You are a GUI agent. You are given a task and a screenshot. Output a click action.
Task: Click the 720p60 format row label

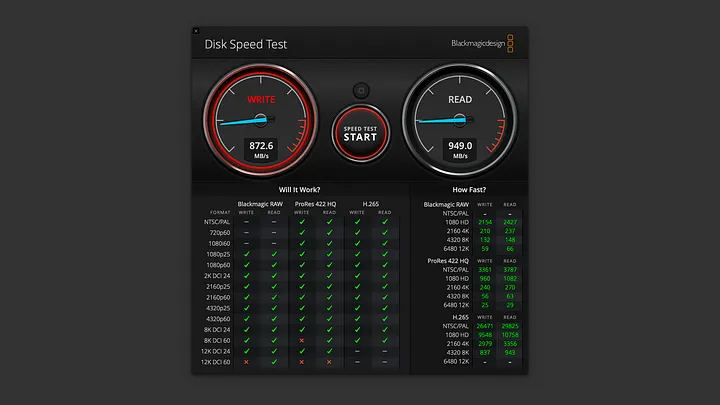pos(219,232)
